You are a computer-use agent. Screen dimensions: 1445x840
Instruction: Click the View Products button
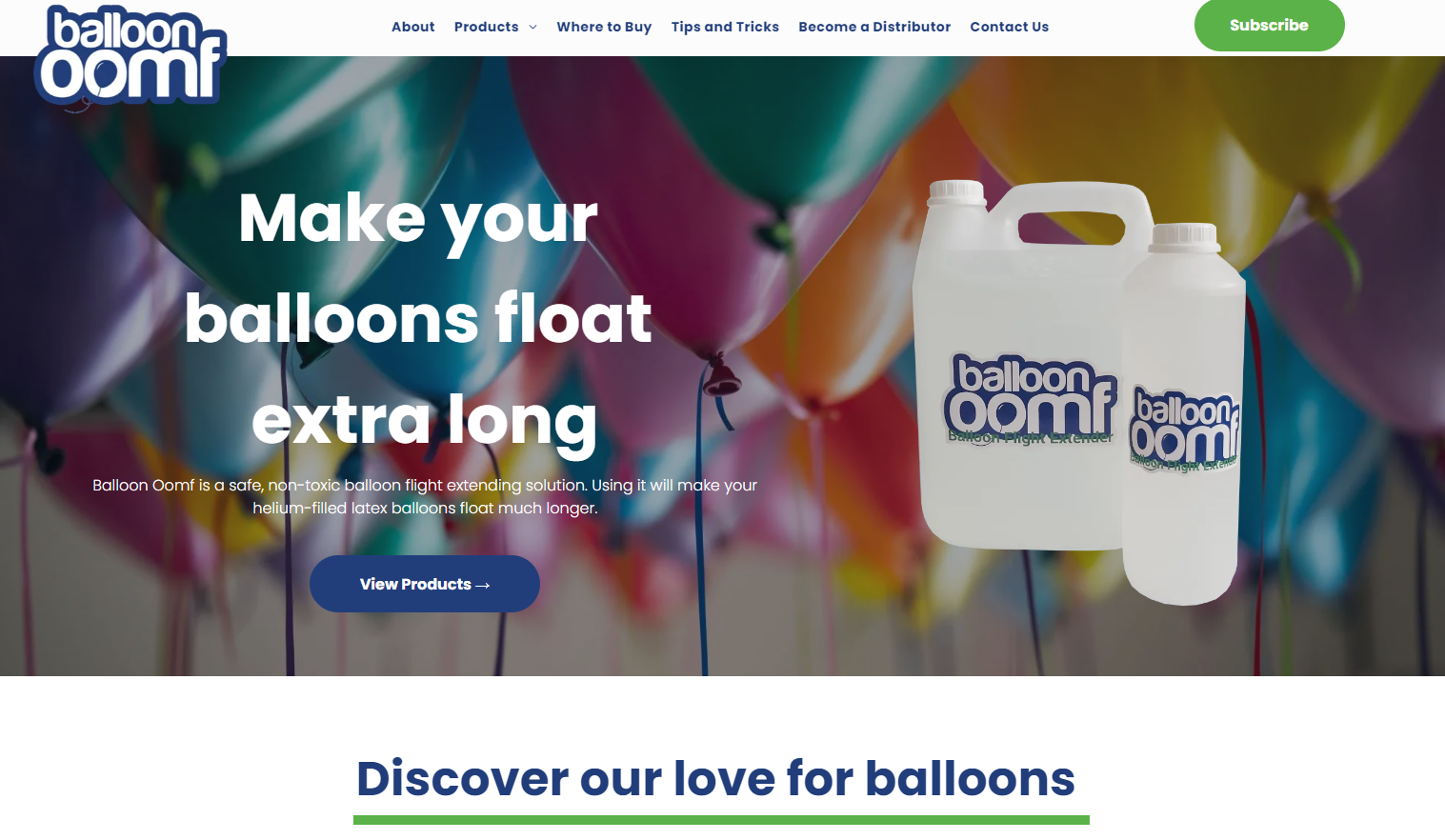pyautogui.click(x=425, y=584)
